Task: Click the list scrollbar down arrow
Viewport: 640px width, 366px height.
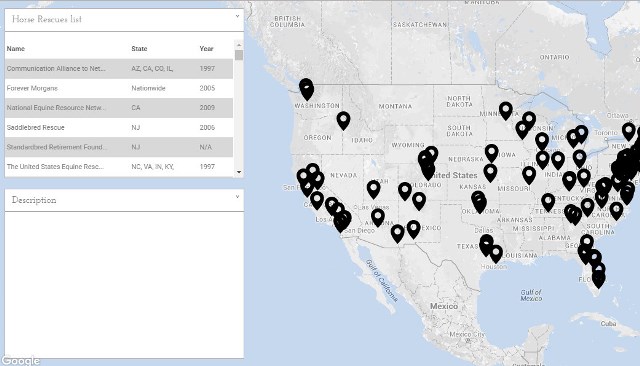Action: tap(239, 172)
